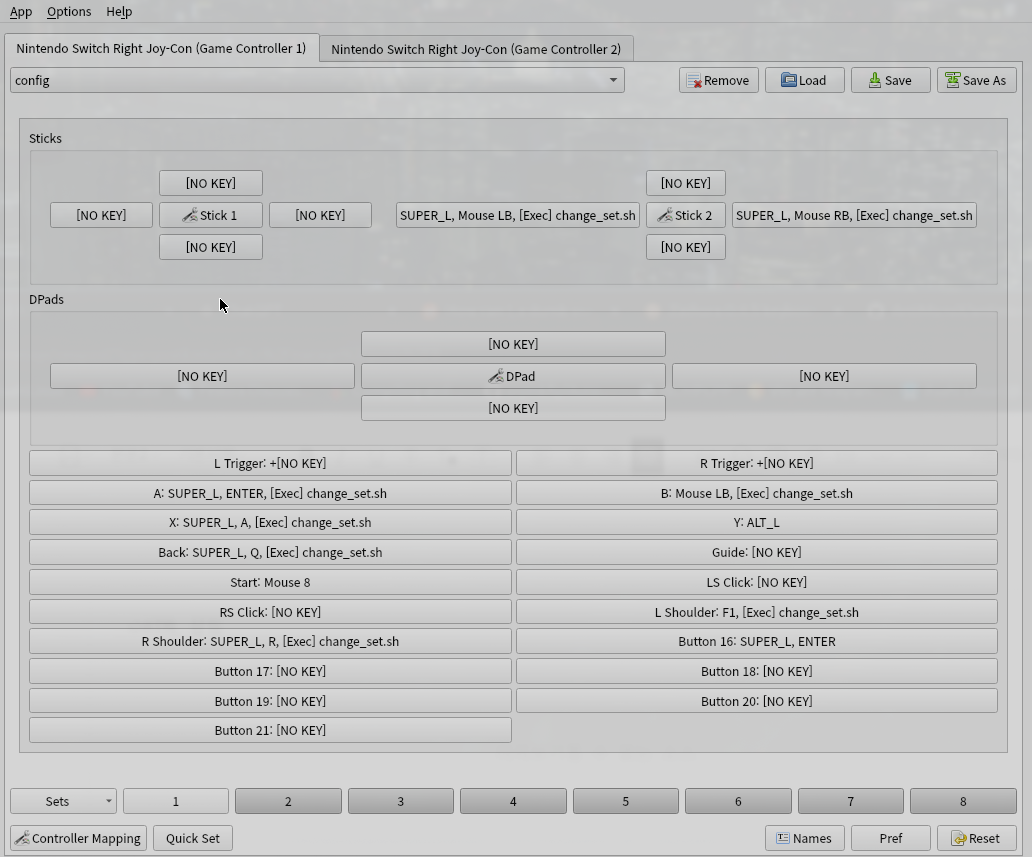Switch to Game Controller 2 tab
The image size is (1032, 857).
476,49
